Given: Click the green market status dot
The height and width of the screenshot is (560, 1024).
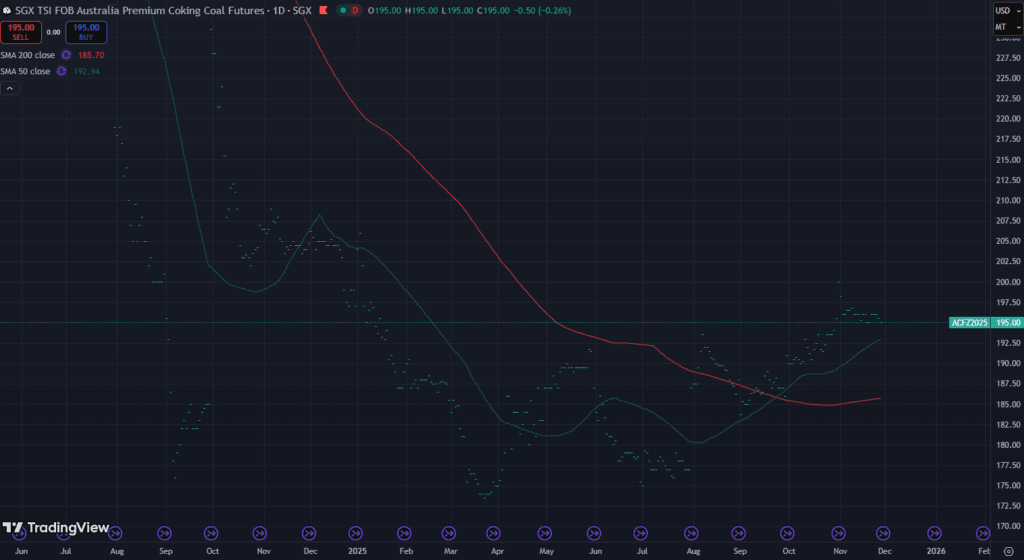Looking at the screenshot, I should pos(343,10).
